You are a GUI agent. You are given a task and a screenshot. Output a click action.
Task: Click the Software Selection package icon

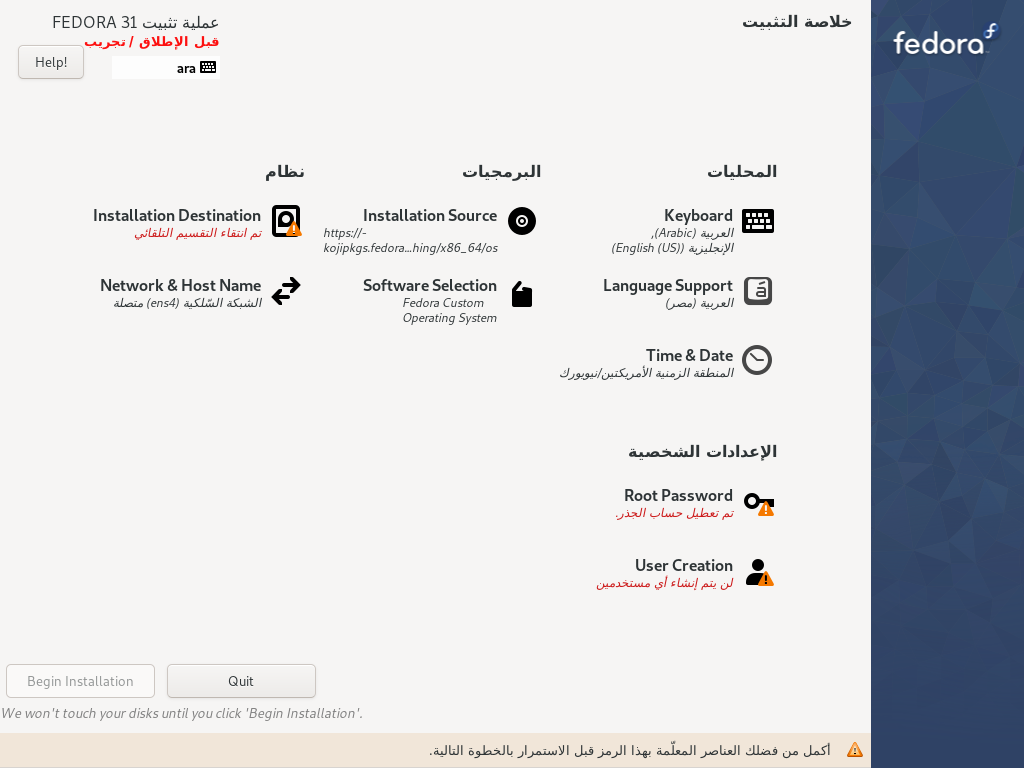coord(522,294)
